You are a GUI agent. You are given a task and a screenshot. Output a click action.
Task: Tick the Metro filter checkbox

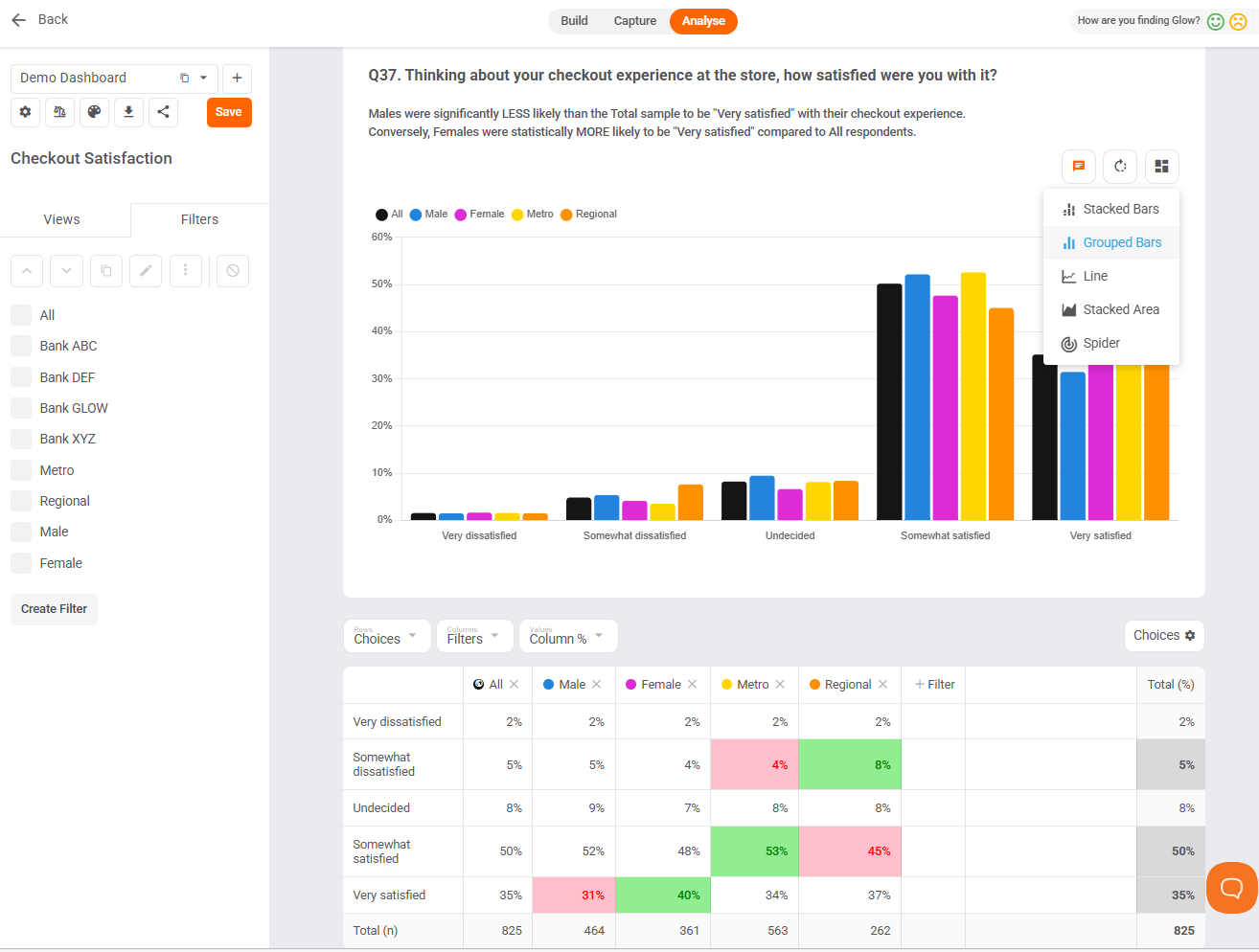coord(21,470)
